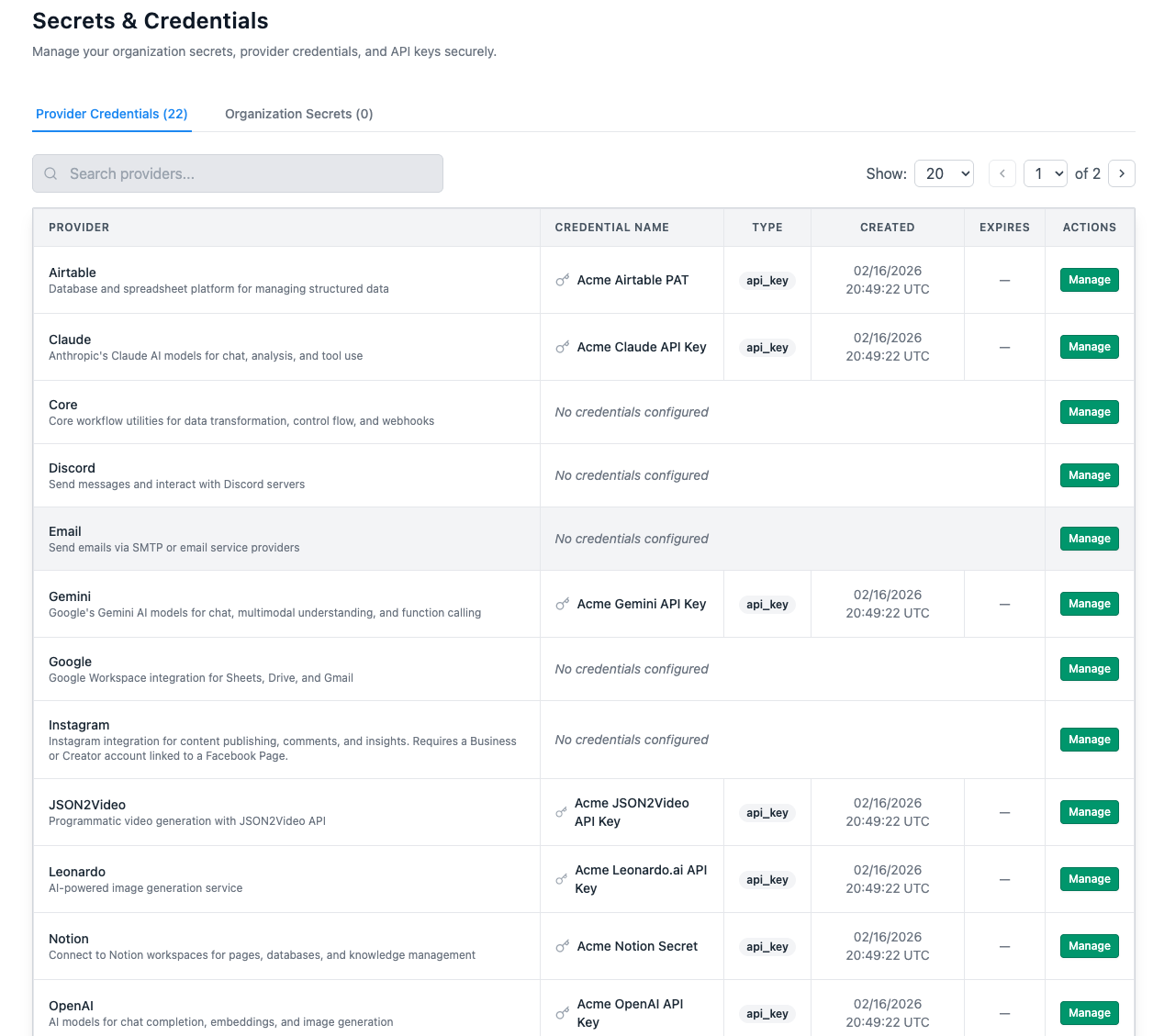Open the Show rows-per-page dropdown
The height and width of the screenshot is (1036, 1153).
pyautogui.click(x=944, y=173)
